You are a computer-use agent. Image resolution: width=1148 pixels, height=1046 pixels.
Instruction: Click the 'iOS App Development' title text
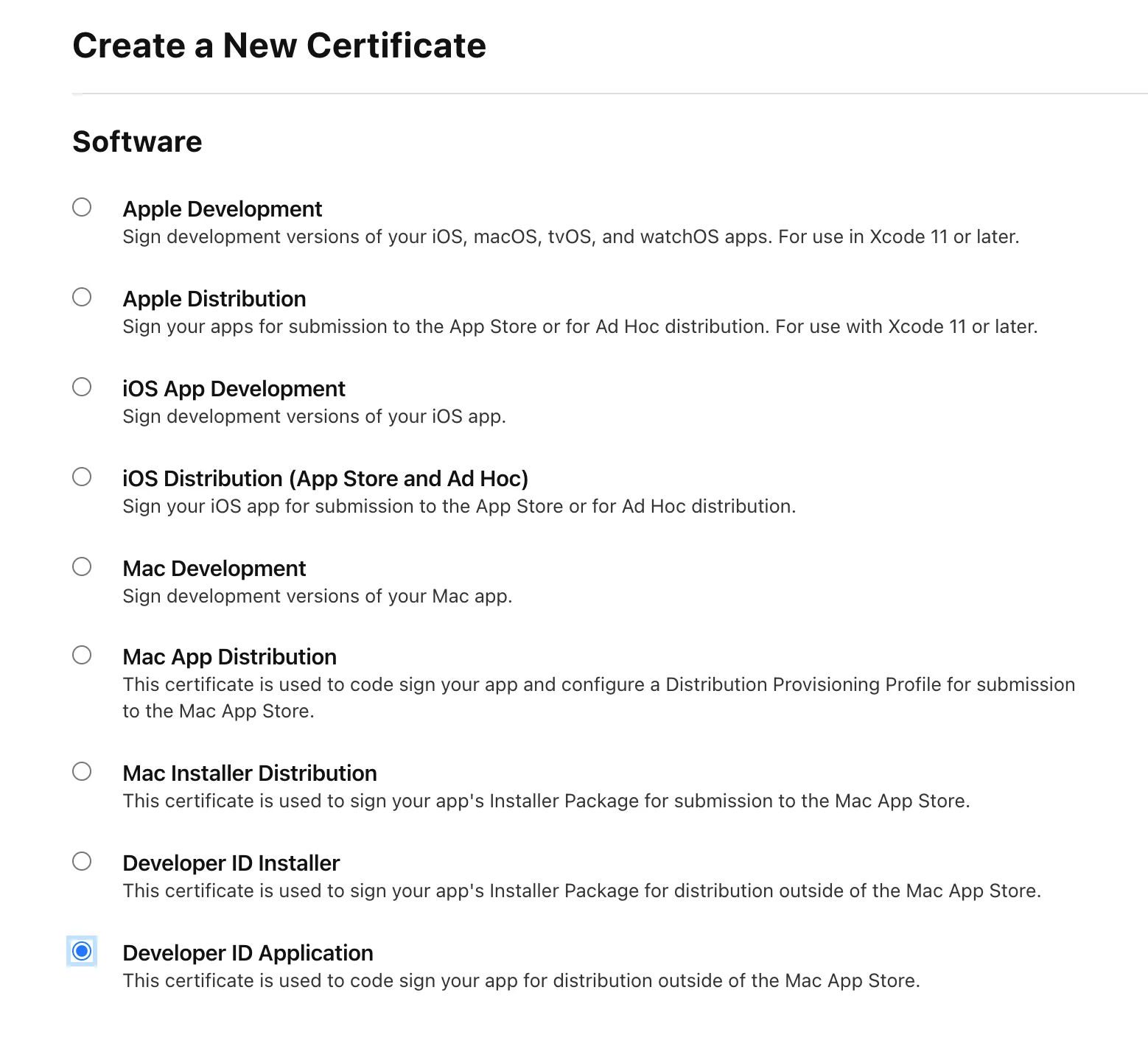(x=234, y=389)
